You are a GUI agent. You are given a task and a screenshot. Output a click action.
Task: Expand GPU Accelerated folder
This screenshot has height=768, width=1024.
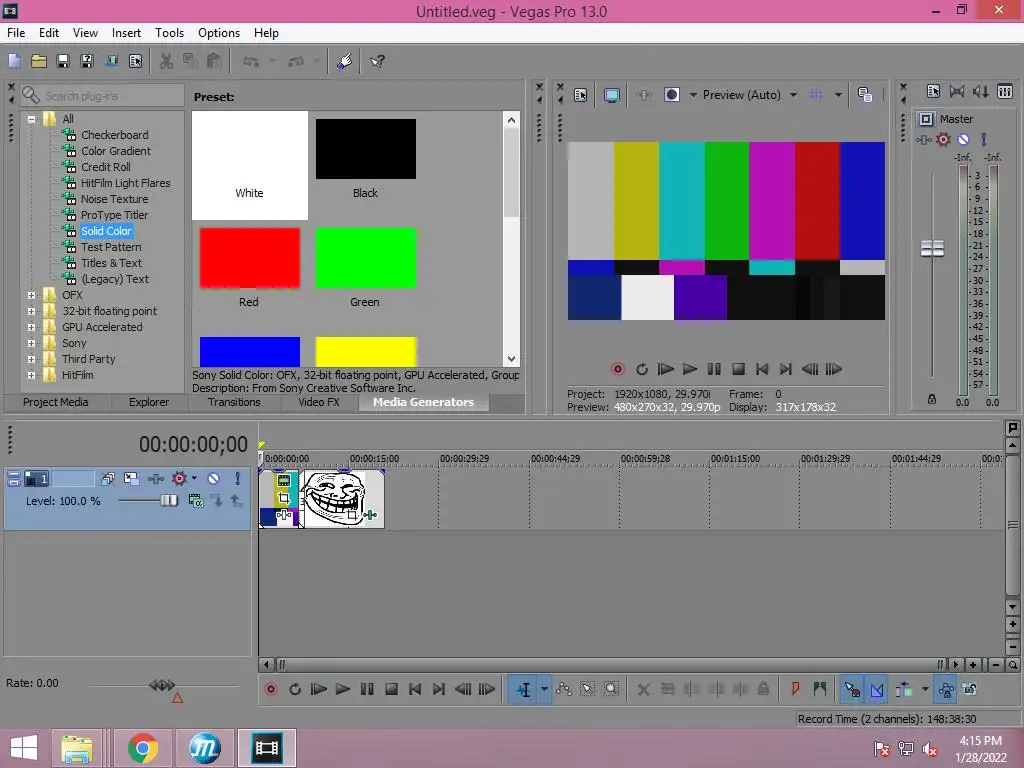(x=31, y=327)
